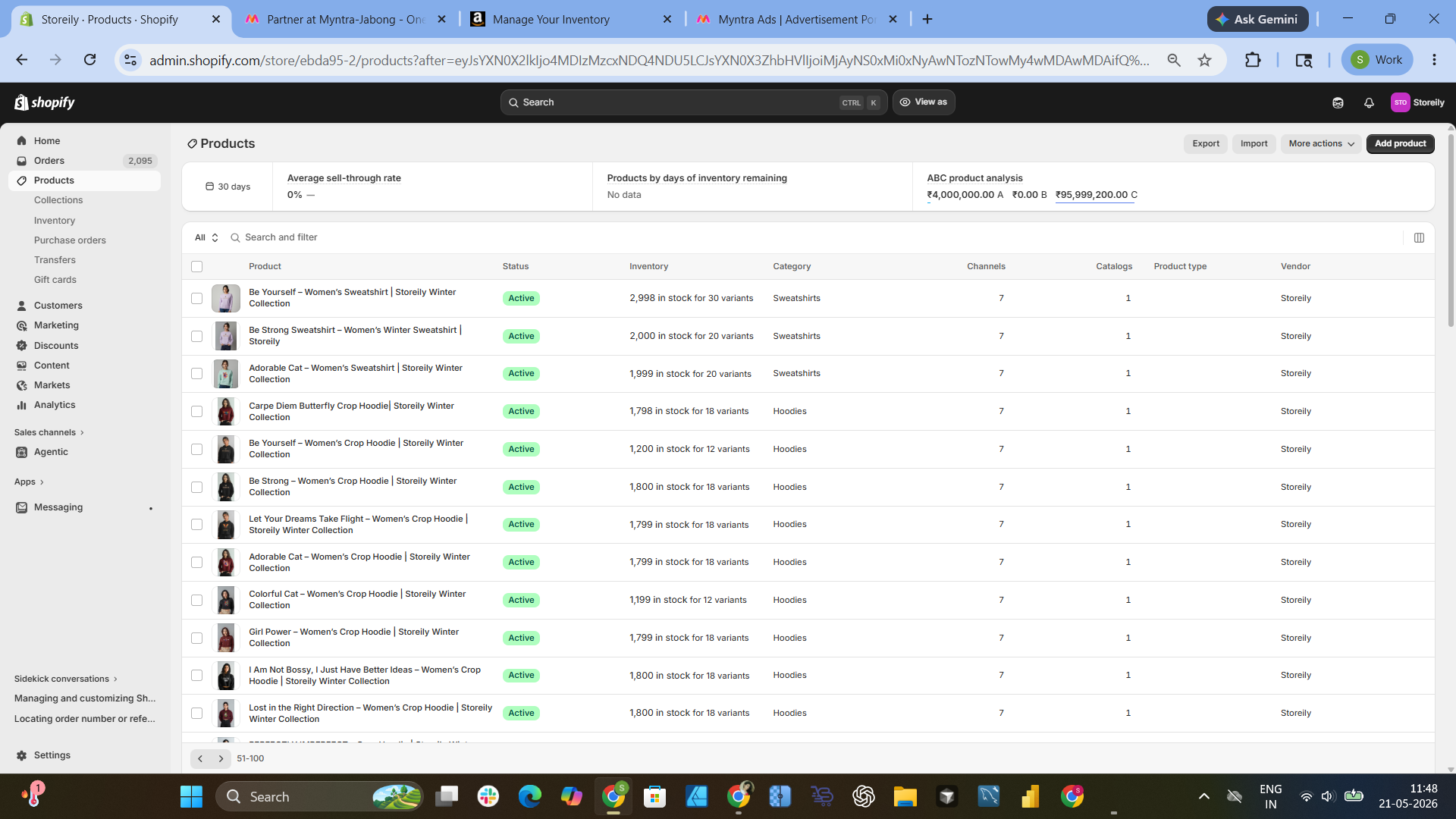1456x819 pixels.
Task: Open Sidekick assistant icon in top bar
Action: click(1338, 102)
